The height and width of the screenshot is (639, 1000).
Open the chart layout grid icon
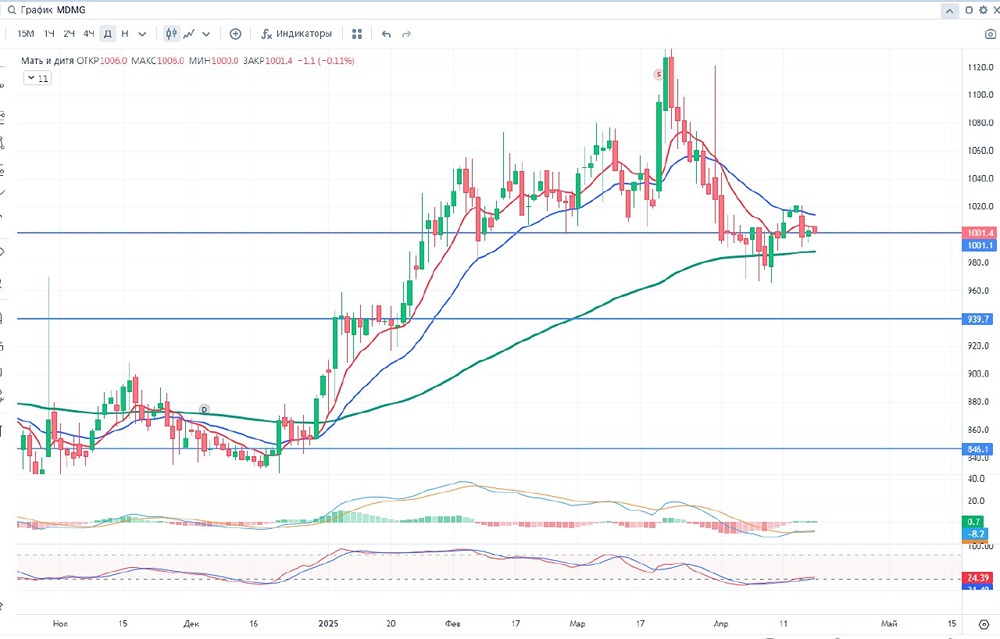pos(357,34)
